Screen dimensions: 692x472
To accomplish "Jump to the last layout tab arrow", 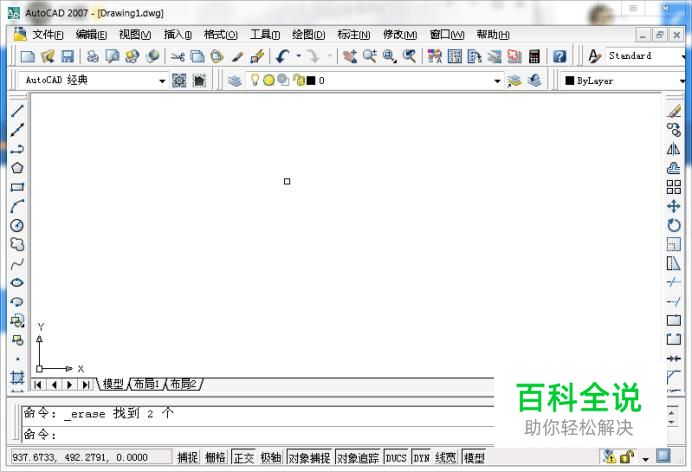I will pos(86,385).
